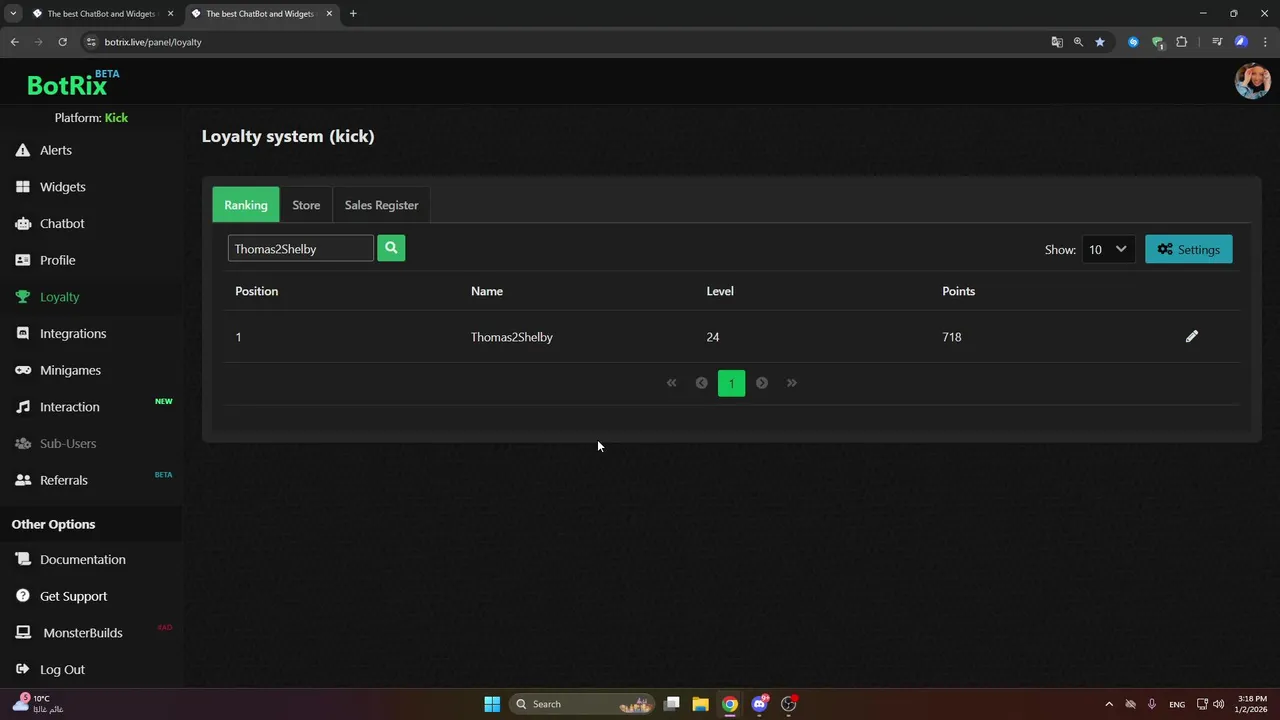
Task: Click the Log Out icon
Action: point(22,670)
